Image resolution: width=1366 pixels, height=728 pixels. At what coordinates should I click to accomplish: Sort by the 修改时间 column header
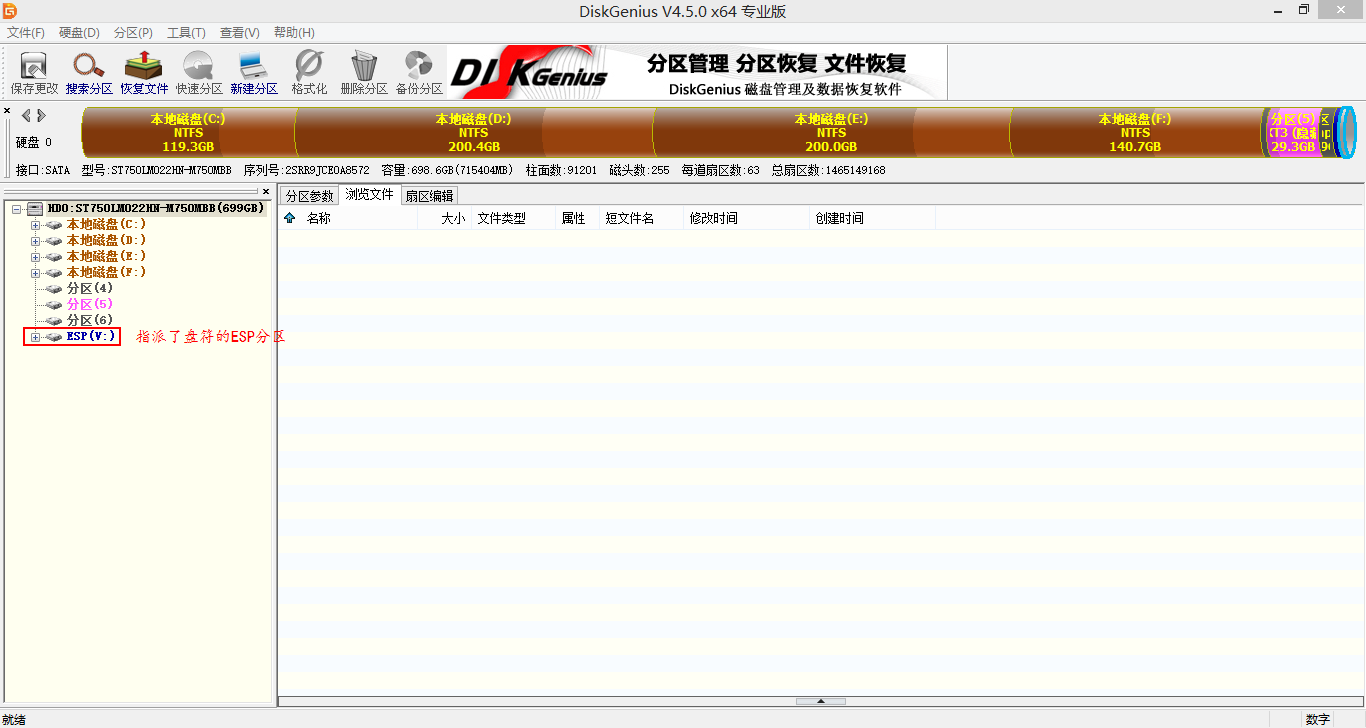746,218
